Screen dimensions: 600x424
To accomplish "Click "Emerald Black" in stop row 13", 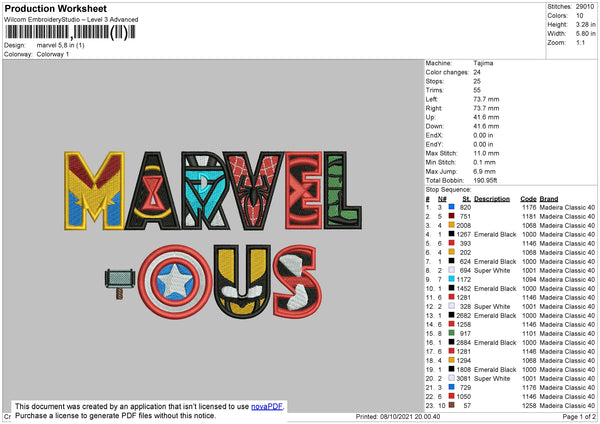I will pyautogui.click(x=495, y=315).
